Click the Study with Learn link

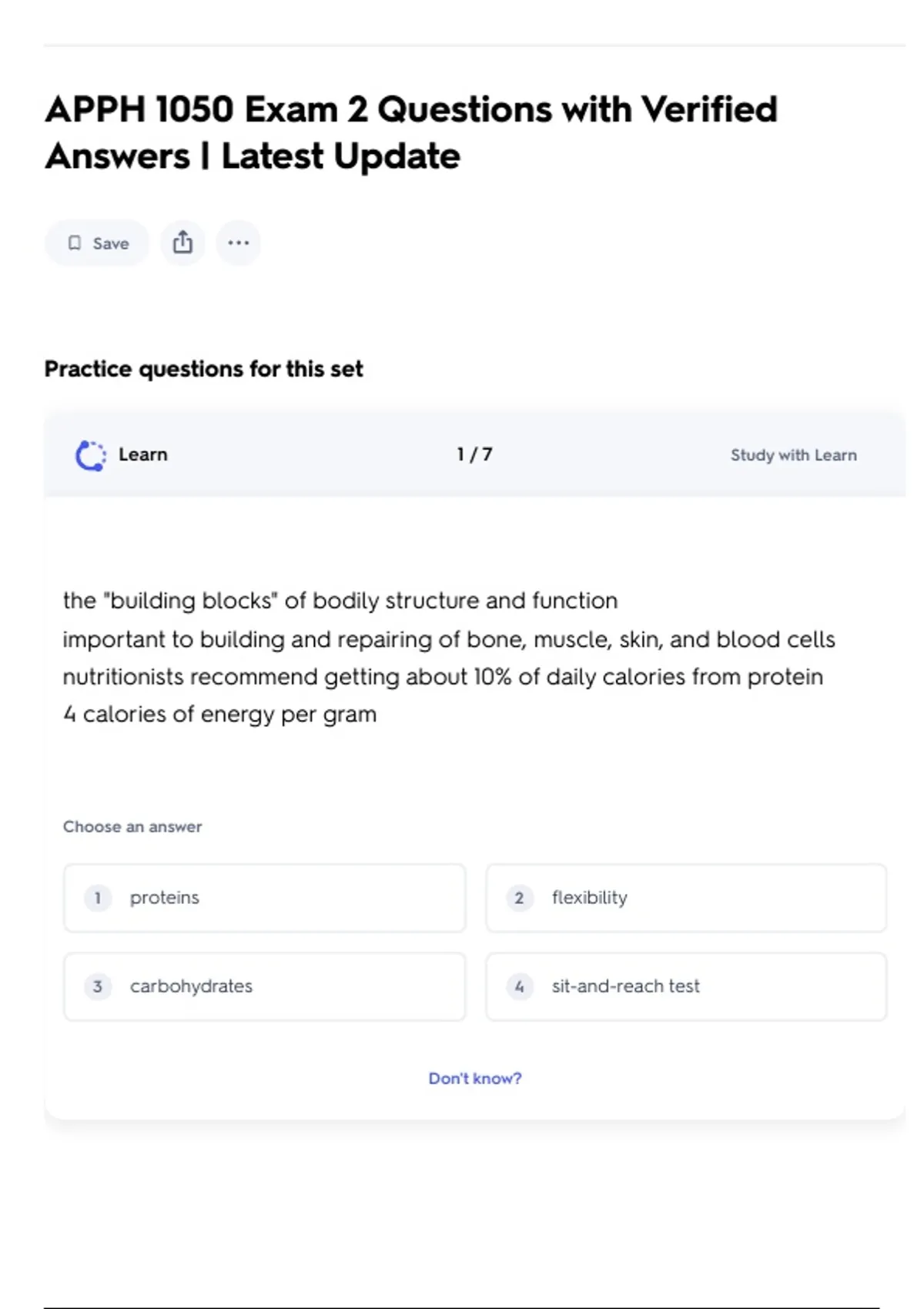pyautogui.click(x=793, y=455)
